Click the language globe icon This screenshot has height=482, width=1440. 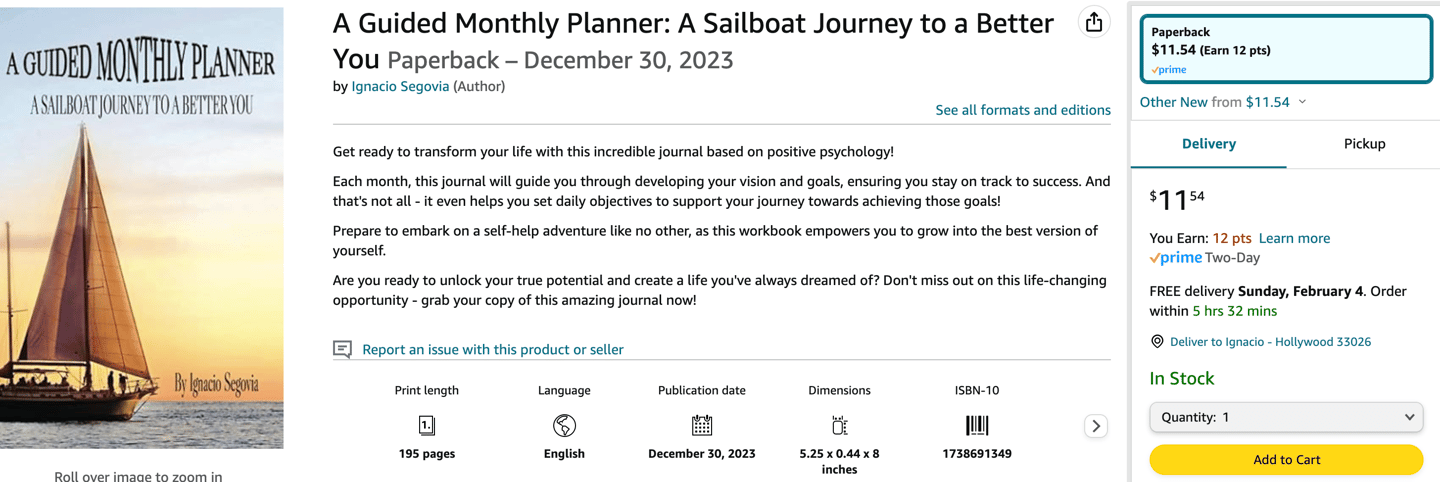click(x=564, y=426)
